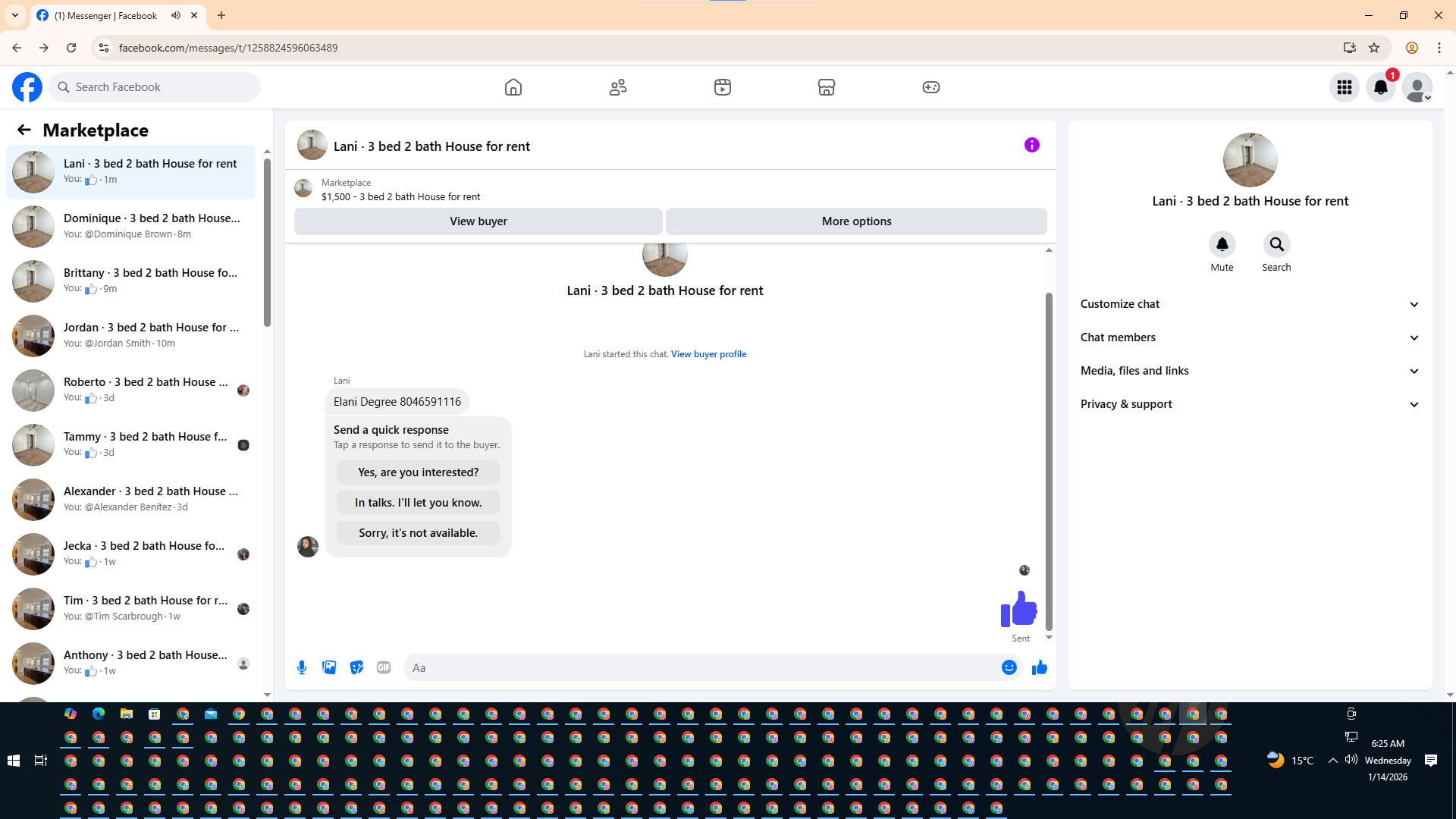Open View buyer profile link
The width and height of the screenshot is (1456, 819).
click(x=708, y=354)
